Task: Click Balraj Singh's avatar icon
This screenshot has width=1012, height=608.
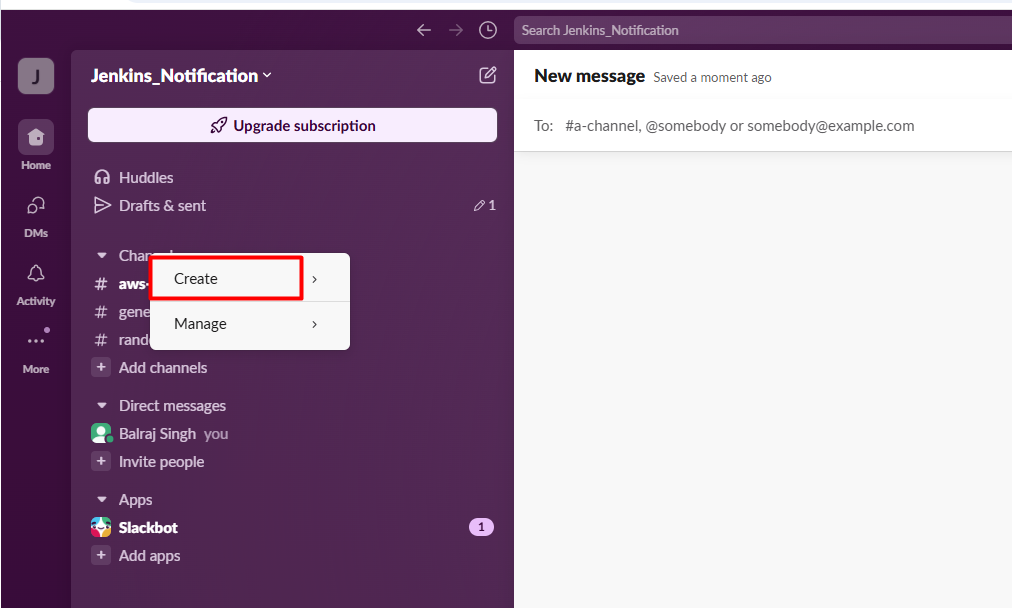Action: 101,433
